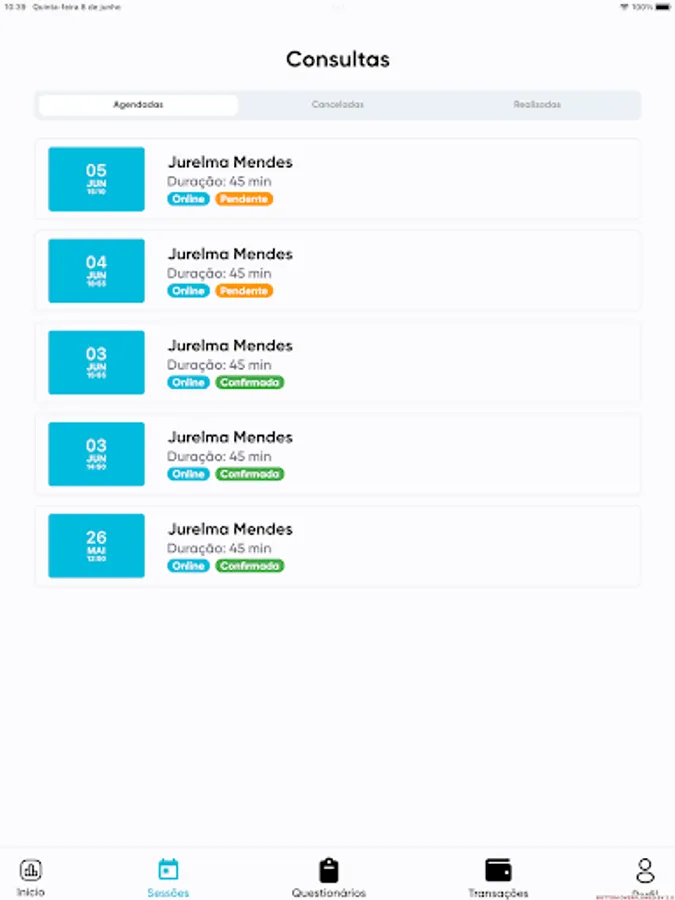This screenshot has height=900, width=675.
Task: Tap Pendente badge on 05 JUN consultation
Action: pos(244,199)
